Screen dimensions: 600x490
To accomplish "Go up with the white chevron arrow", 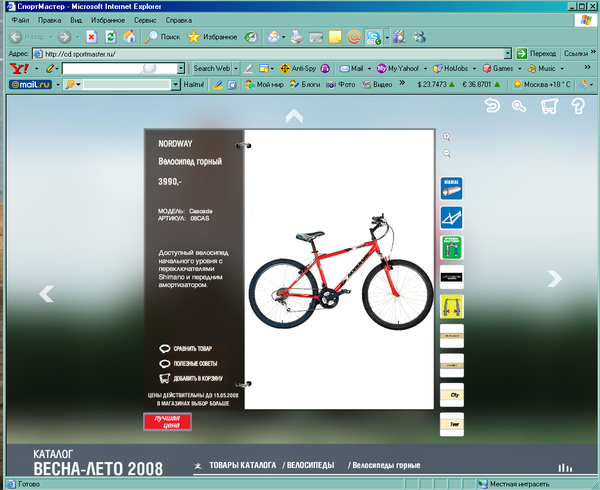I will [x=294, y=116].
